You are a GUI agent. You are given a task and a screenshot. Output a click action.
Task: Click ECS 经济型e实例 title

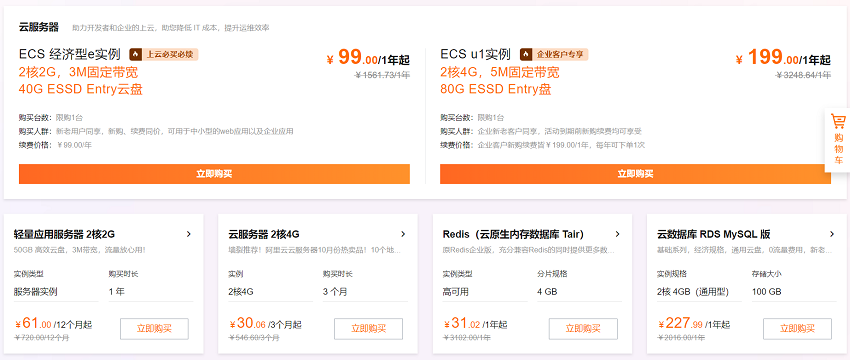pyautogui.click(x=69, y=54)
